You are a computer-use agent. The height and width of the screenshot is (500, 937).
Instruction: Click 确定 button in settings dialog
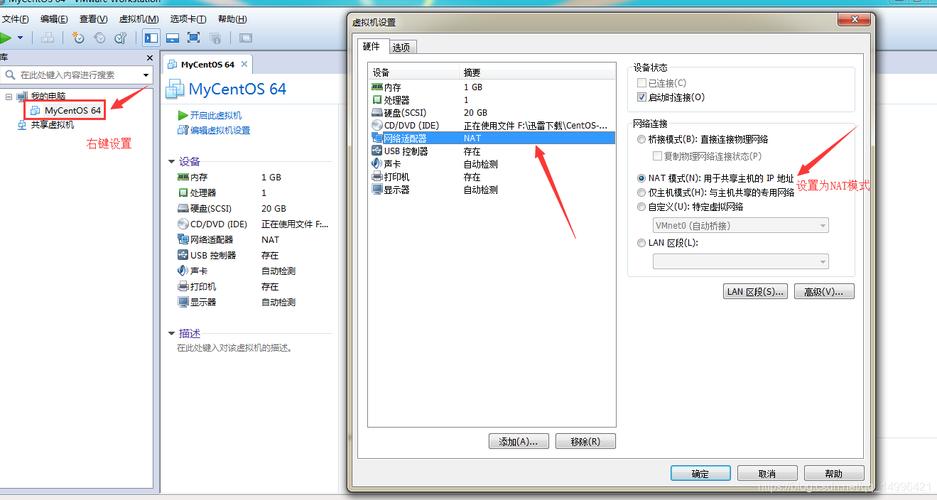(x=700, y=474)
